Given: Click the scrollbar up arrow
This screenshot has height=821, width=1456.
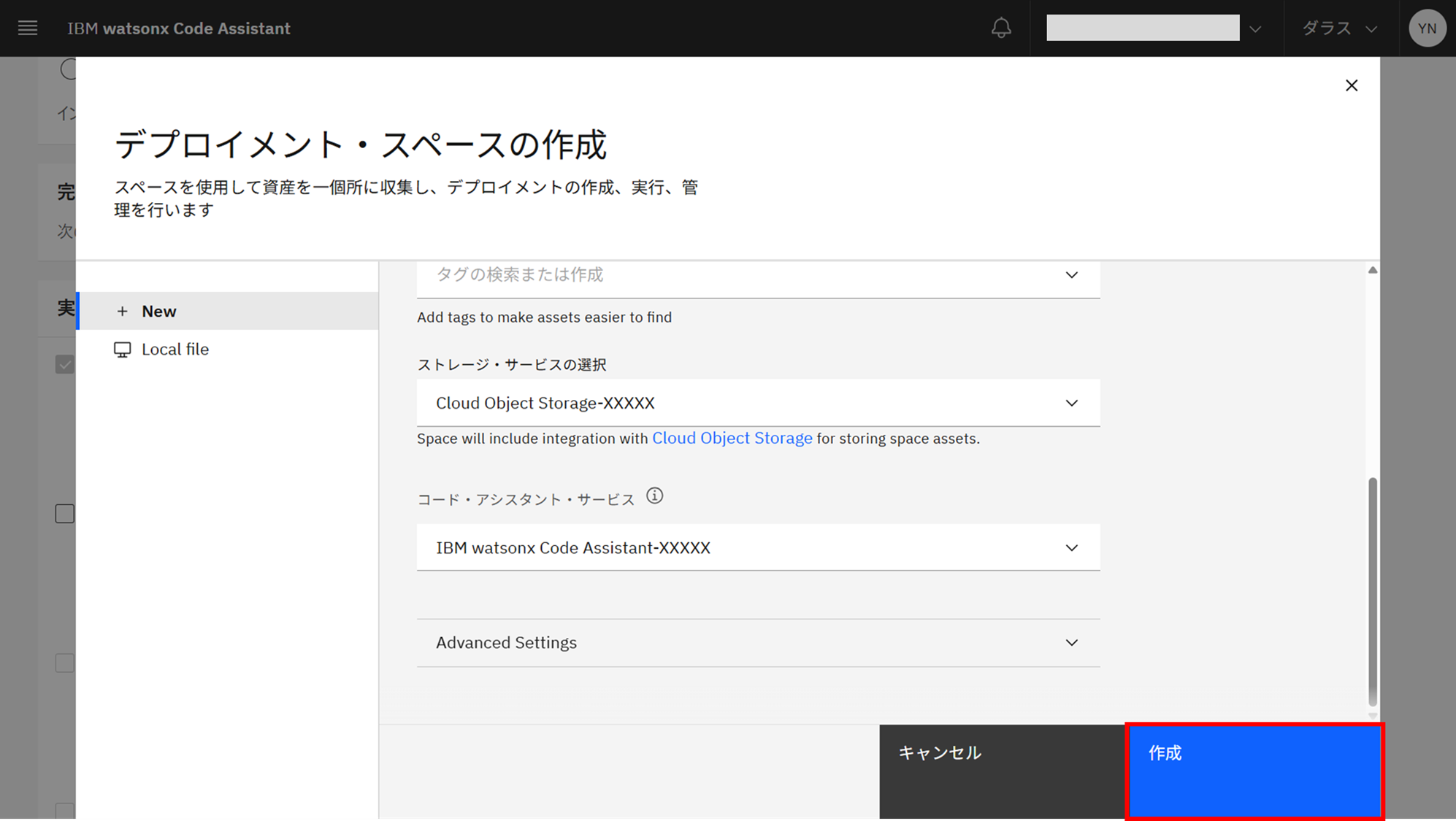Looking at the screenshot, I should click(1373, 271).
